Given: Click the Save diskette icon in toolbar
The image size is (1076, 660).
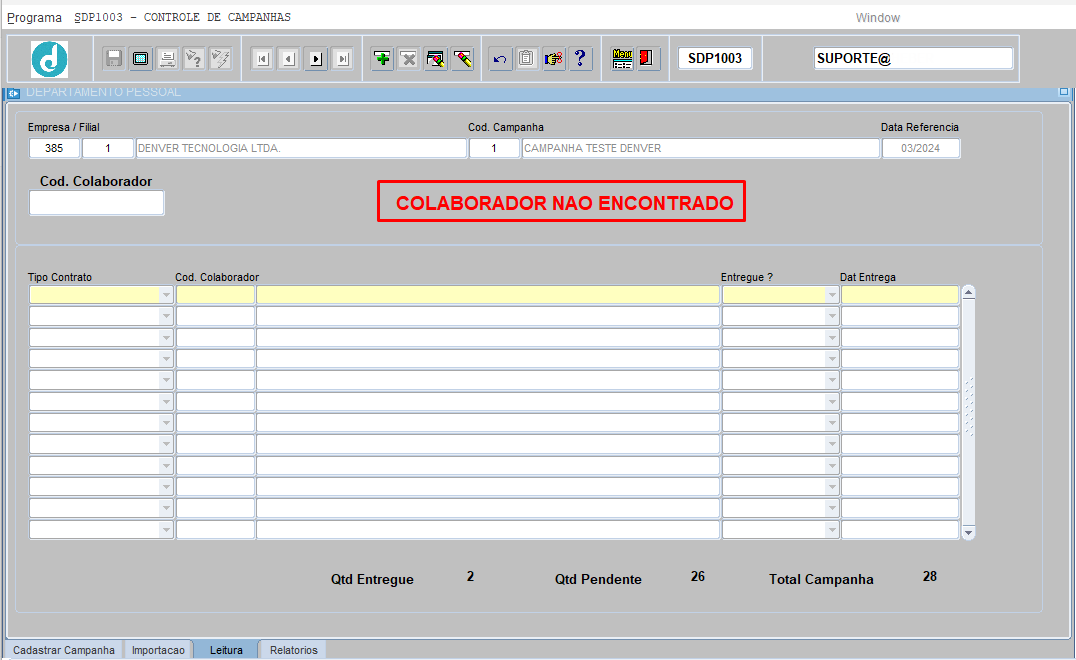Looking at the screenshot, I should tap(114, 59).
